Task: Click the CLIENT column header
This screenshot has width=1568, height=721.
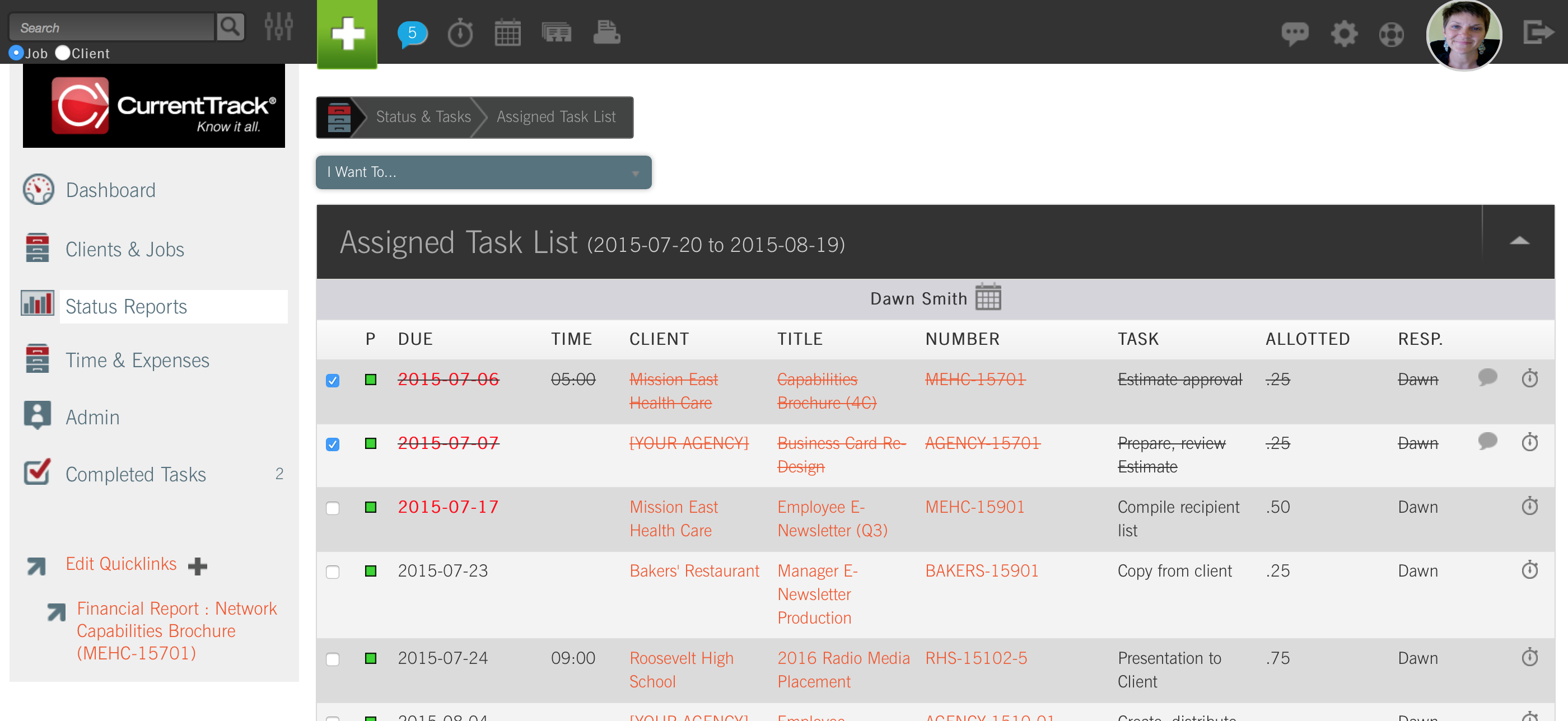Action: 659,339
